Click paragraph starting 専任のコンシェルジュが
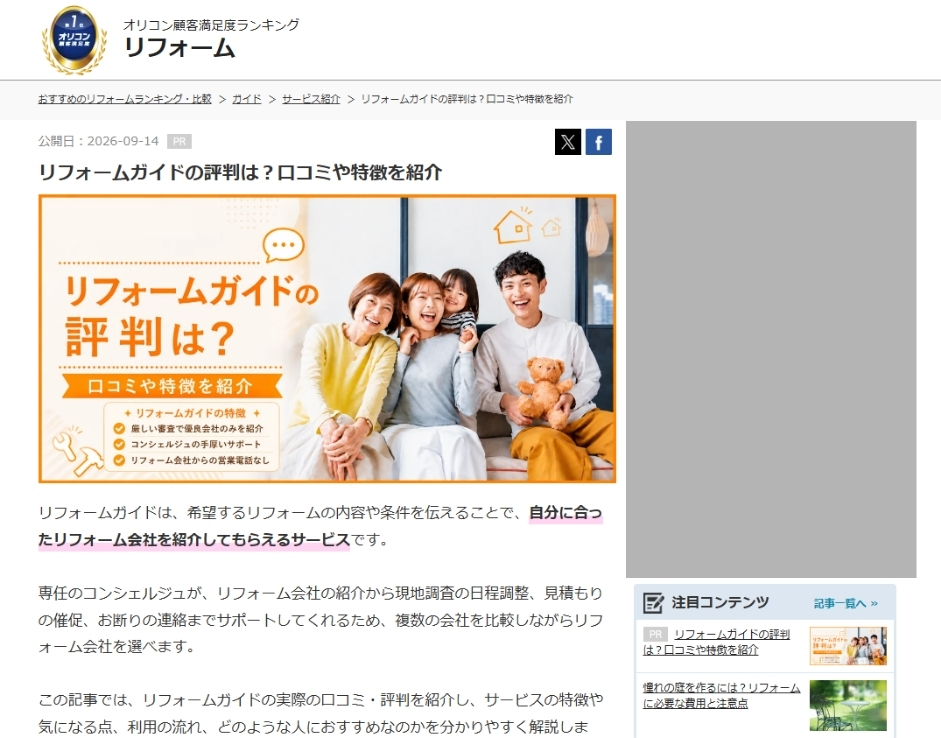 point(320,620)
